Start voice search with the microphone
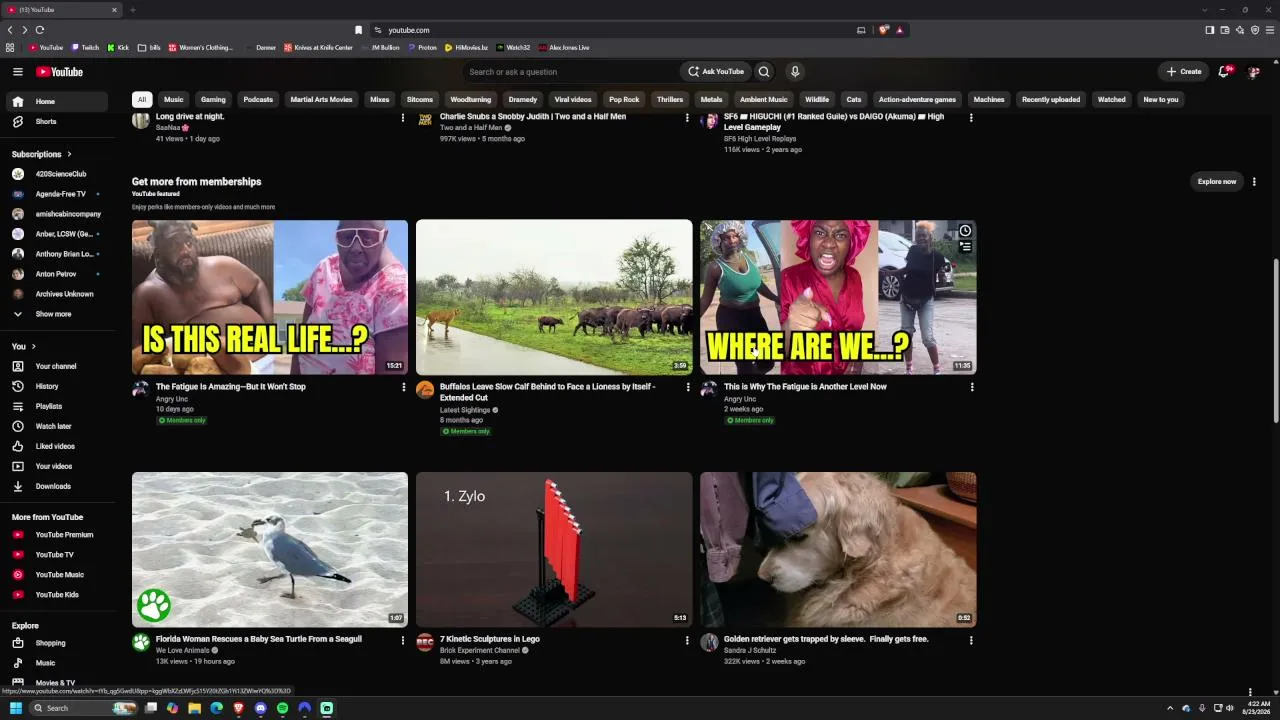 pos(795,72)
